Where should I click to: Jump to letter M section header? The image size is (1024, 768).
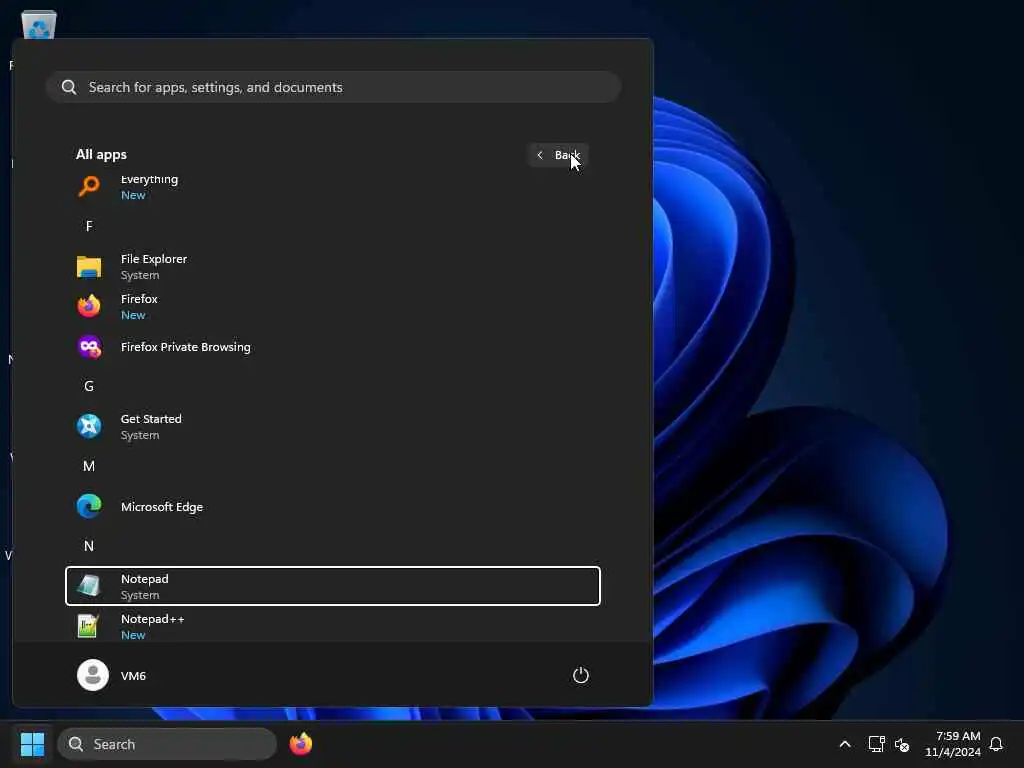(89, 466)
